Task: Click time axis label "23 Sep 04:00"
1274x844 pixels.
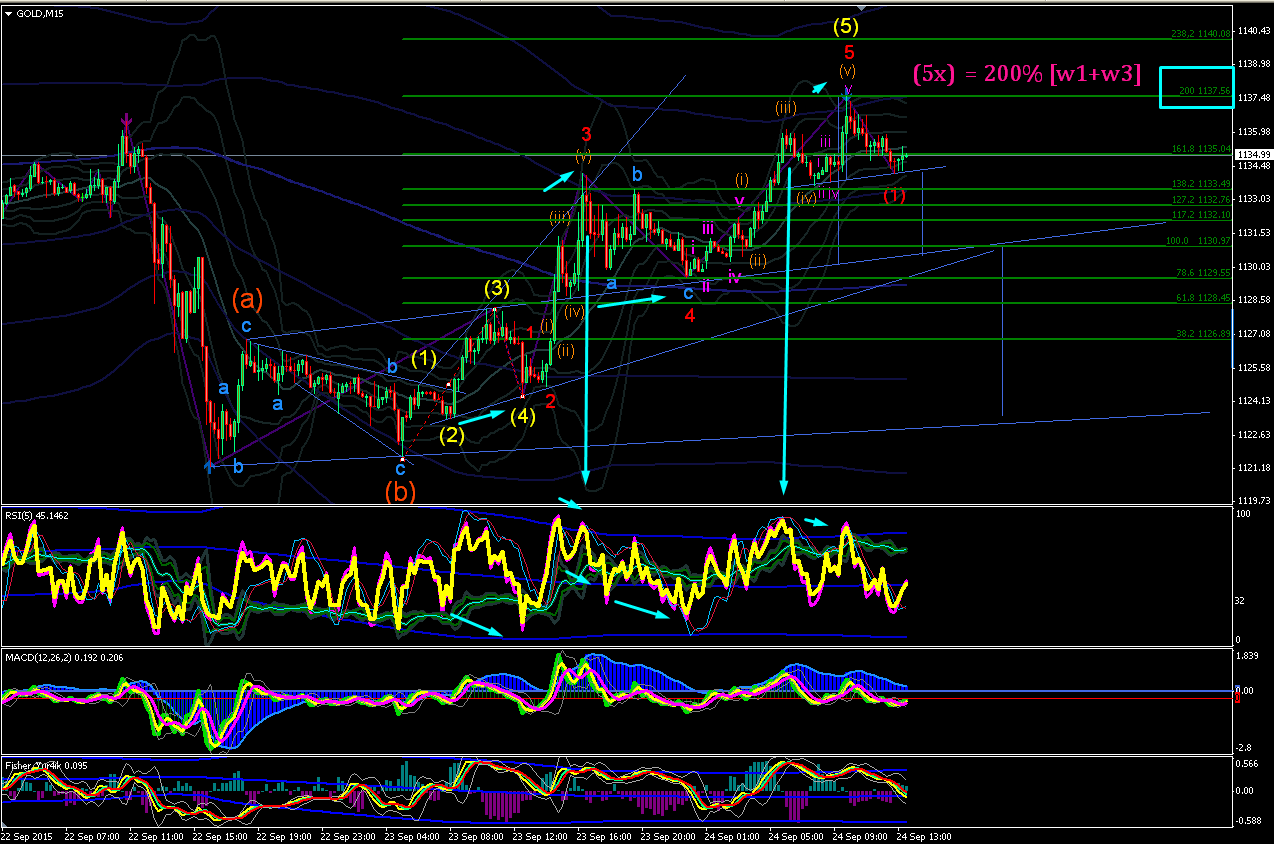Action: [411, 836]
